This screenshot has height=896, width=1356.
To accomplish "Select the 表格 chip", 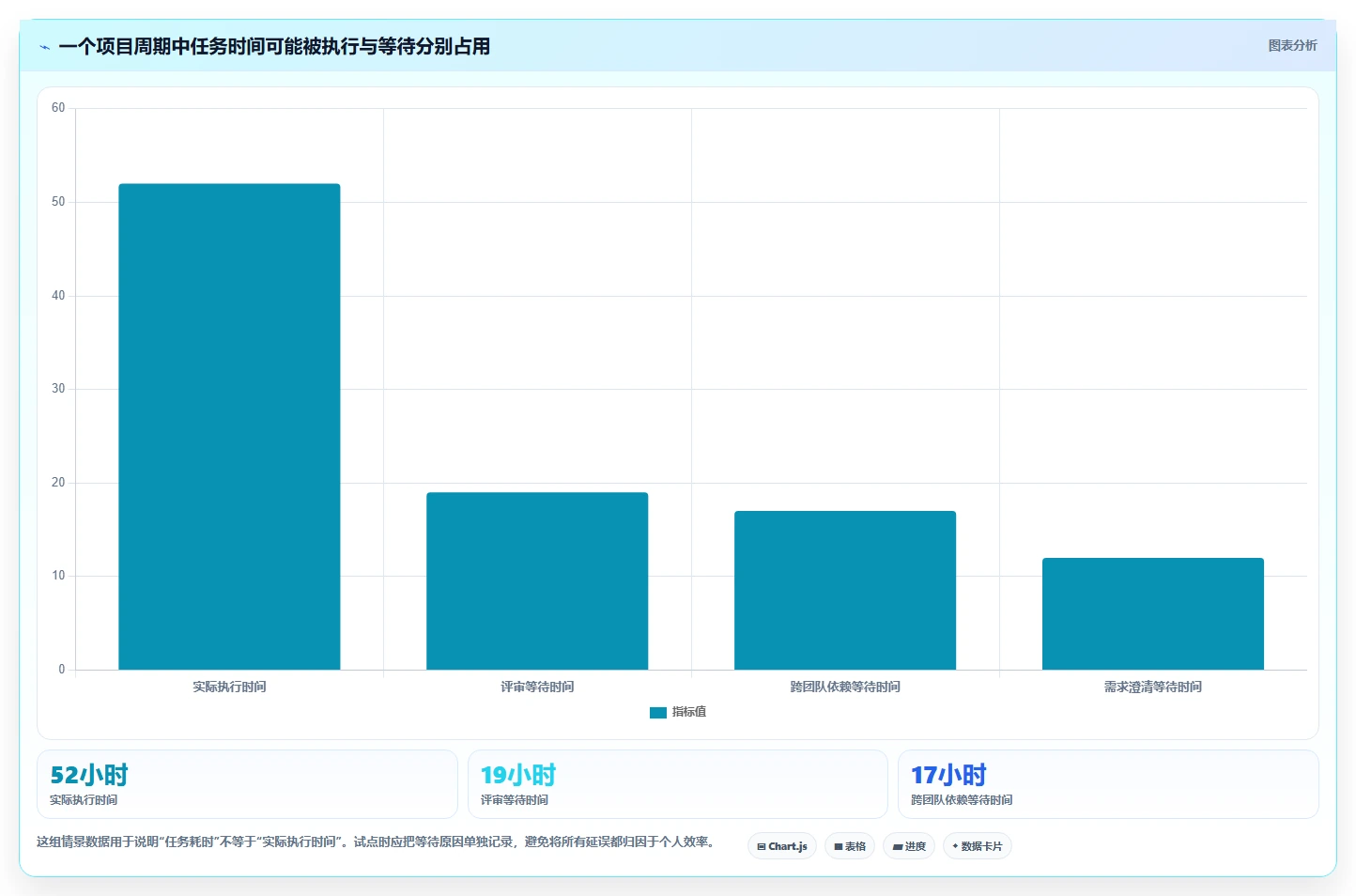I will click(850, 846).
